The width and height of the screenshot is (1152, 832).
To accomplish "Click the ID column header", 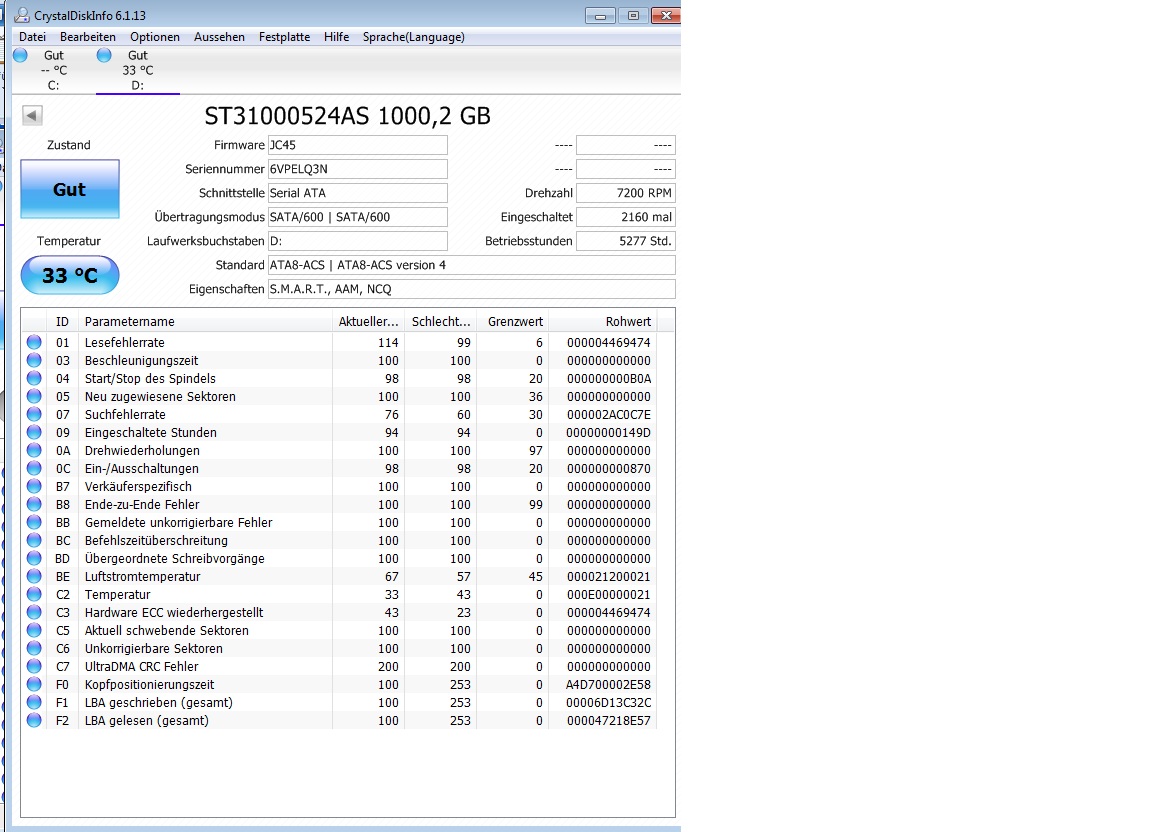I will pos(62,321).
